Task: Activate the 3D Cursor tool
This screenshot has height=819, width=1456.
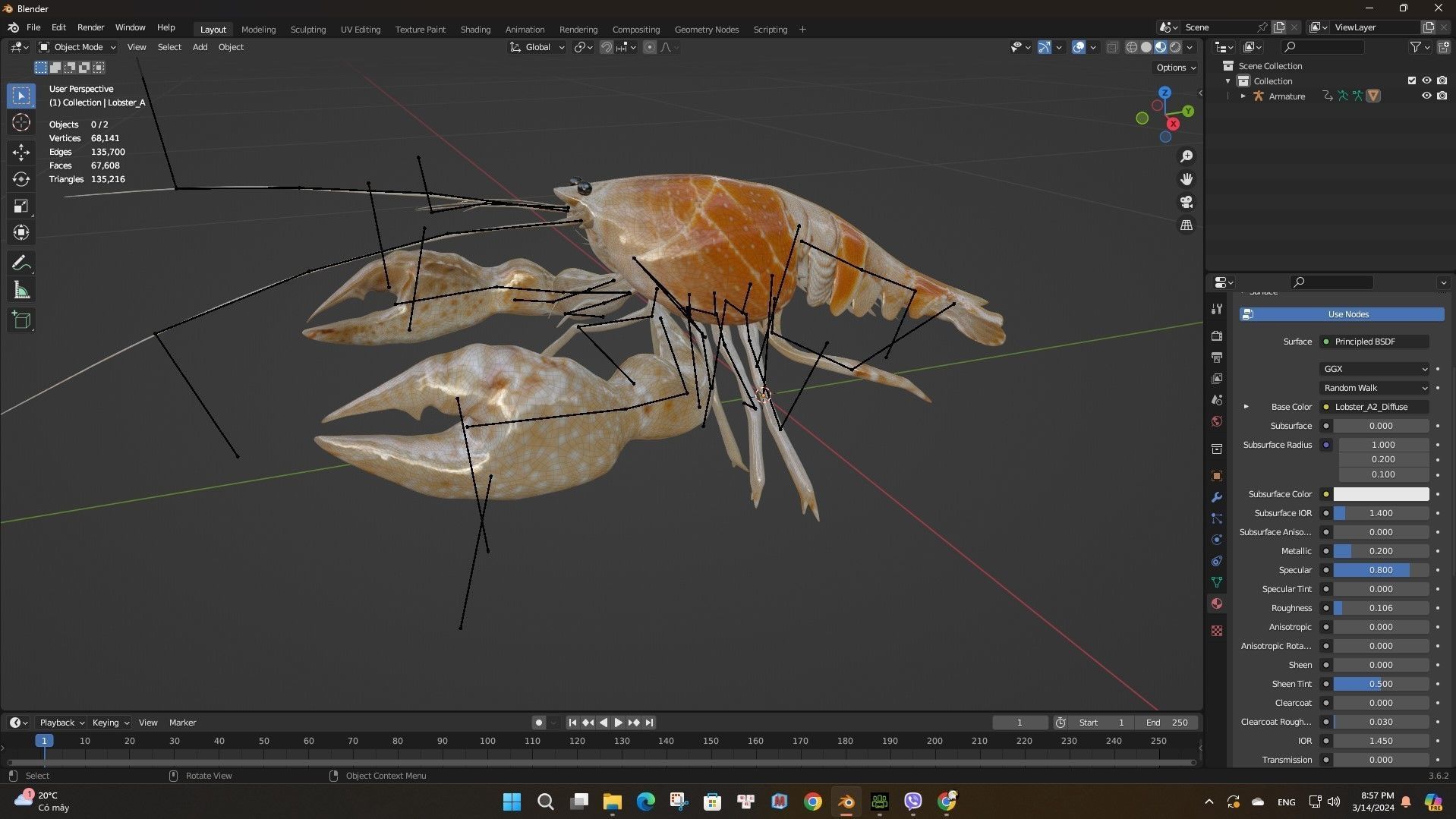Action: [21, 122]
